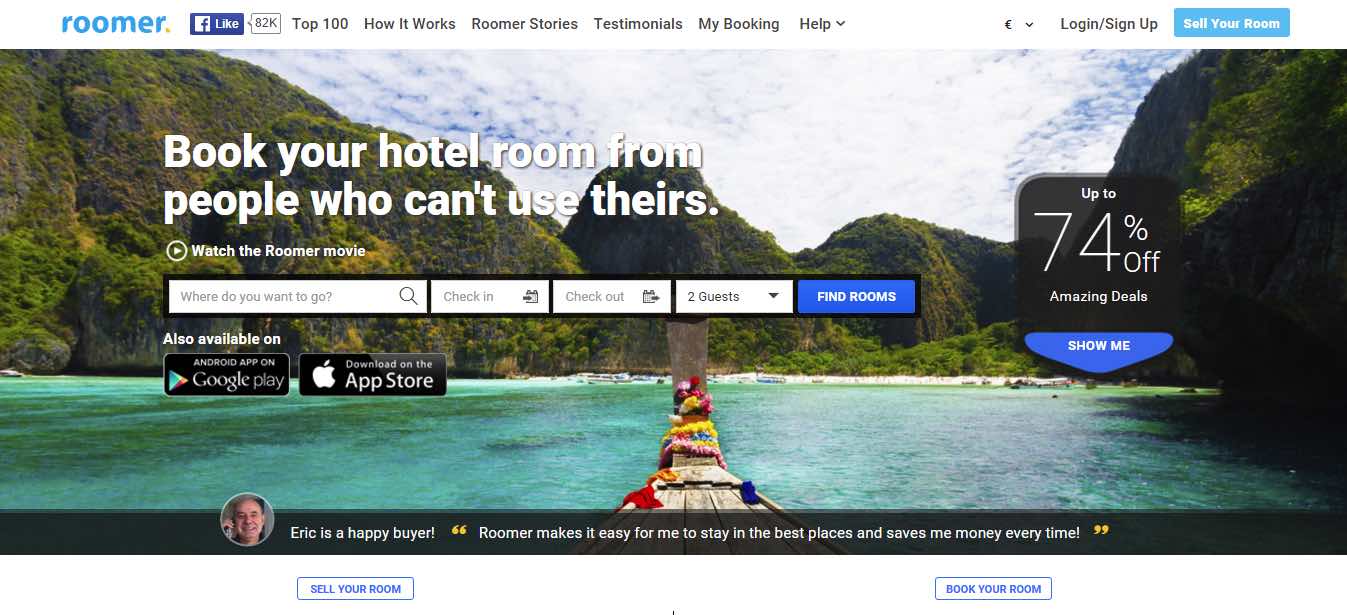Click the SHOW ME deals button
This screenshot has height=615, width=1347.
[1099, 346]
